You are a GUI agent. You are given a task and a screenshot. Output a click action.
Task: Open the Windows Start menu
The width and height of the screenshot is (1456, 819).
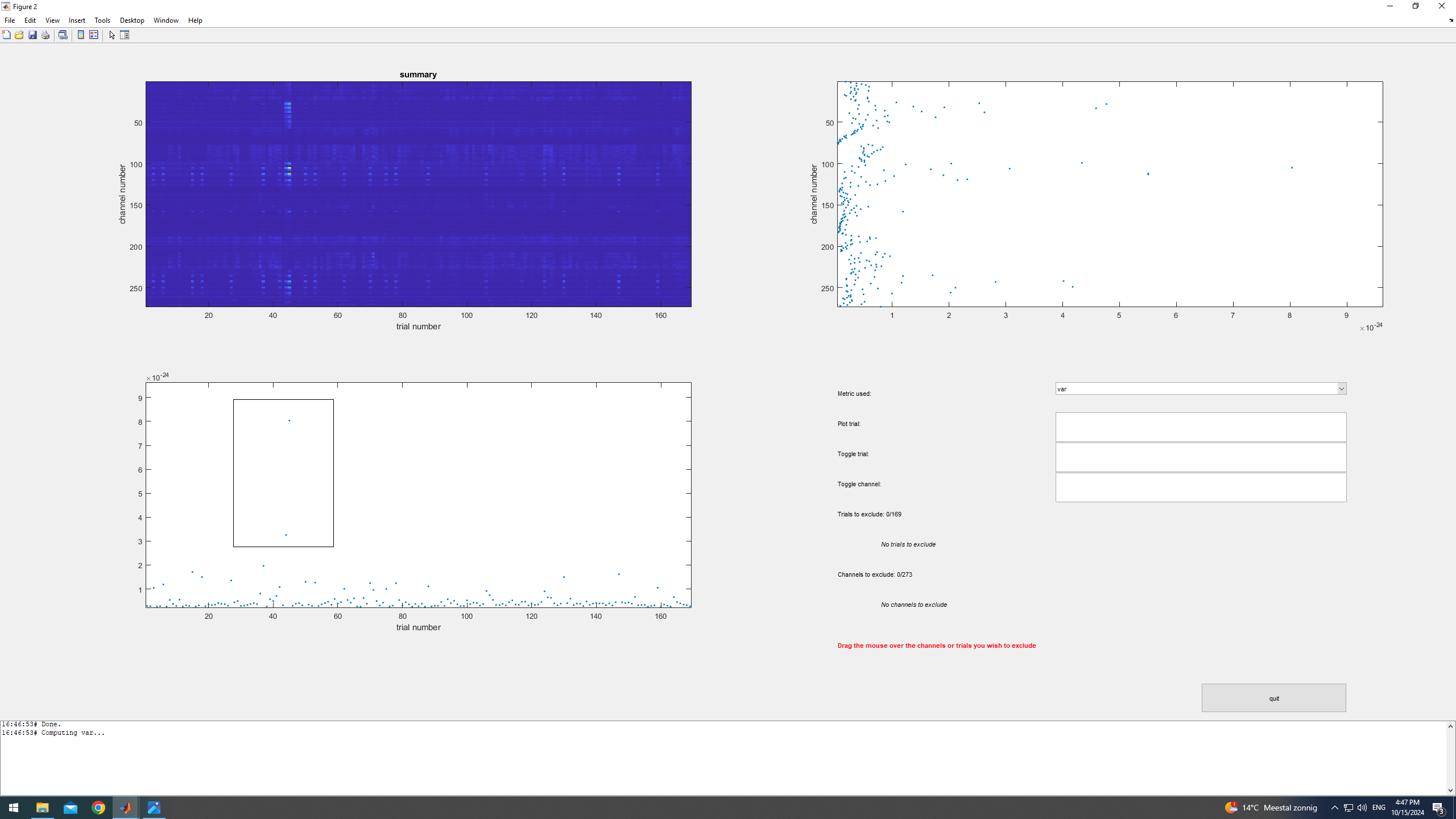pyautogui.click(x=14, y=808)
